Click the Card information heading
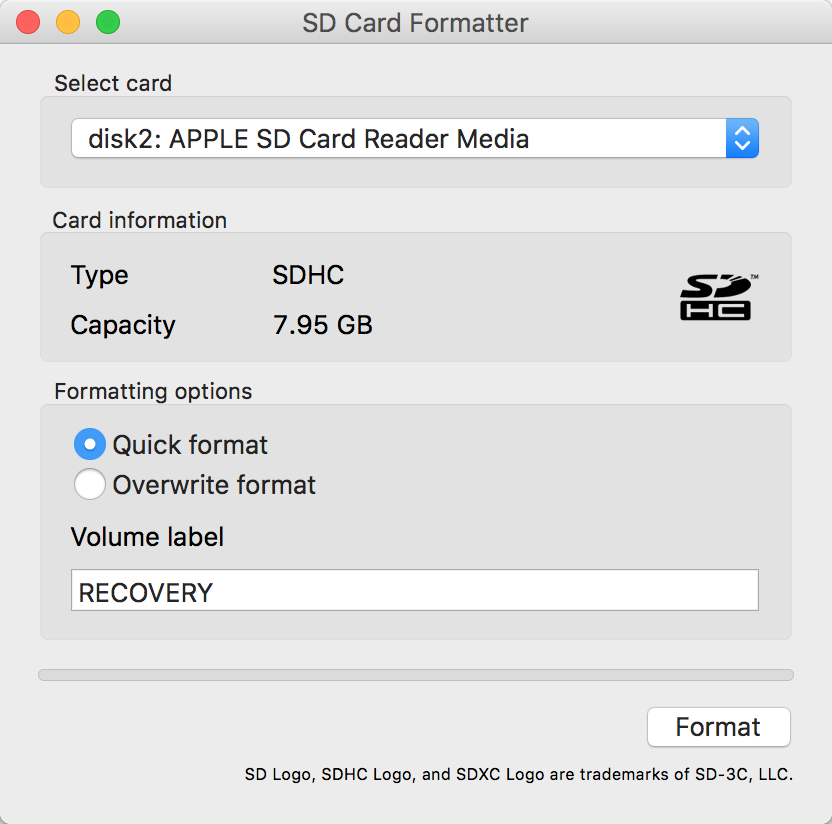 point(140,220)
